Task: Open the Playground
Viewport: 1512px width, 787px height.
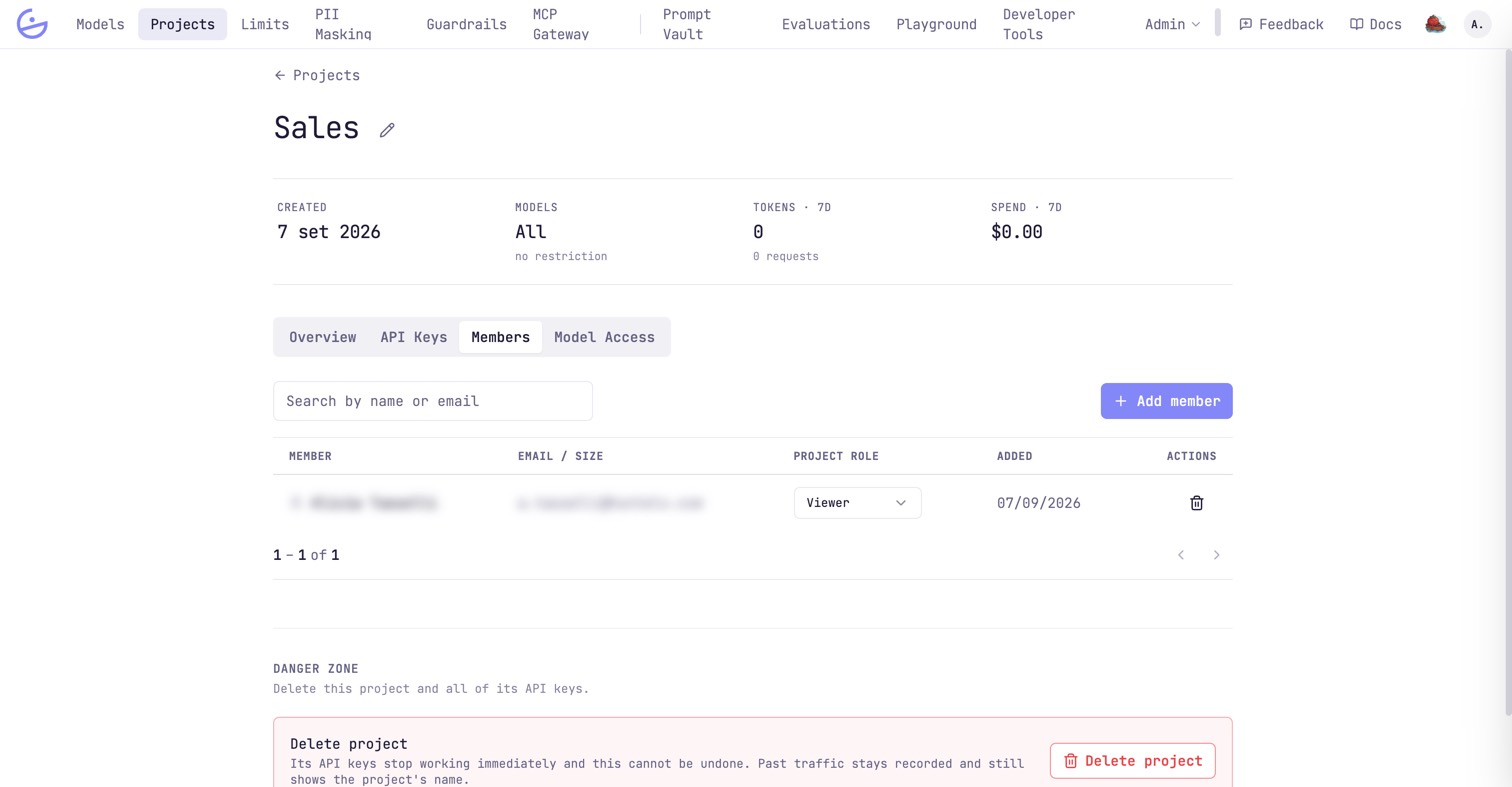Action: click(x=936, y=24)
